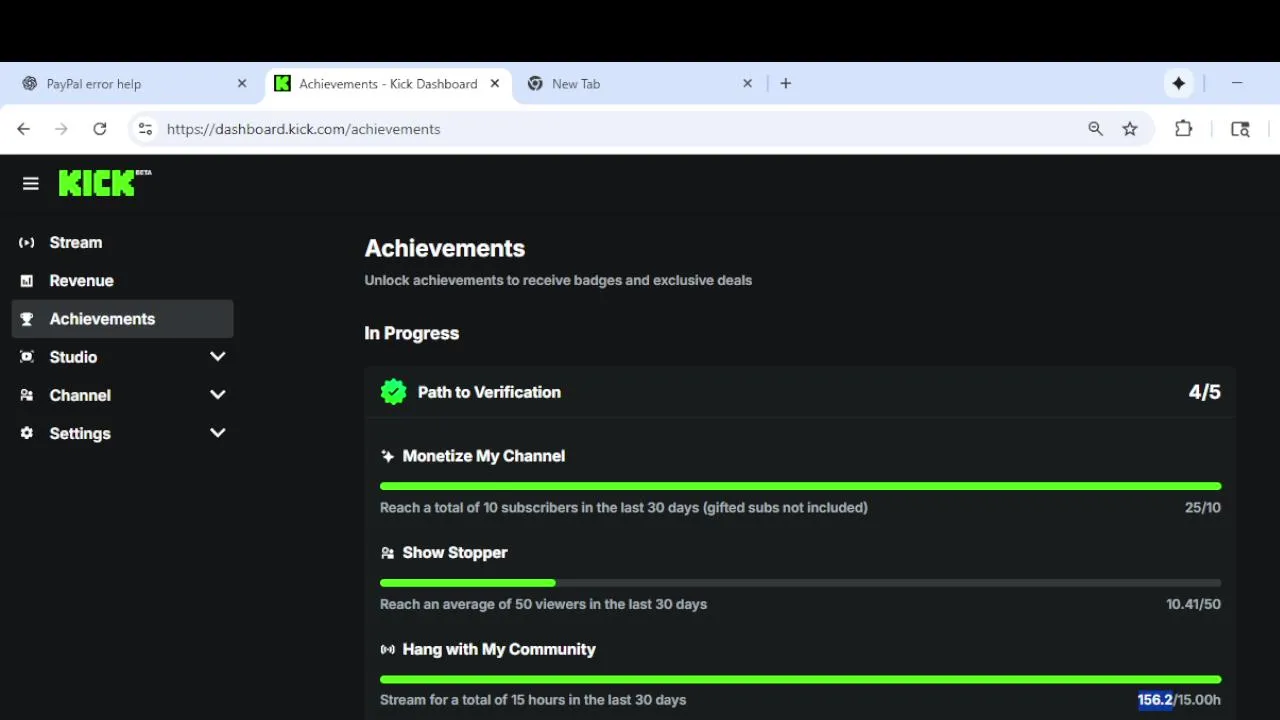Click the highlighted 156.2 hours value

pos(1155,700)
